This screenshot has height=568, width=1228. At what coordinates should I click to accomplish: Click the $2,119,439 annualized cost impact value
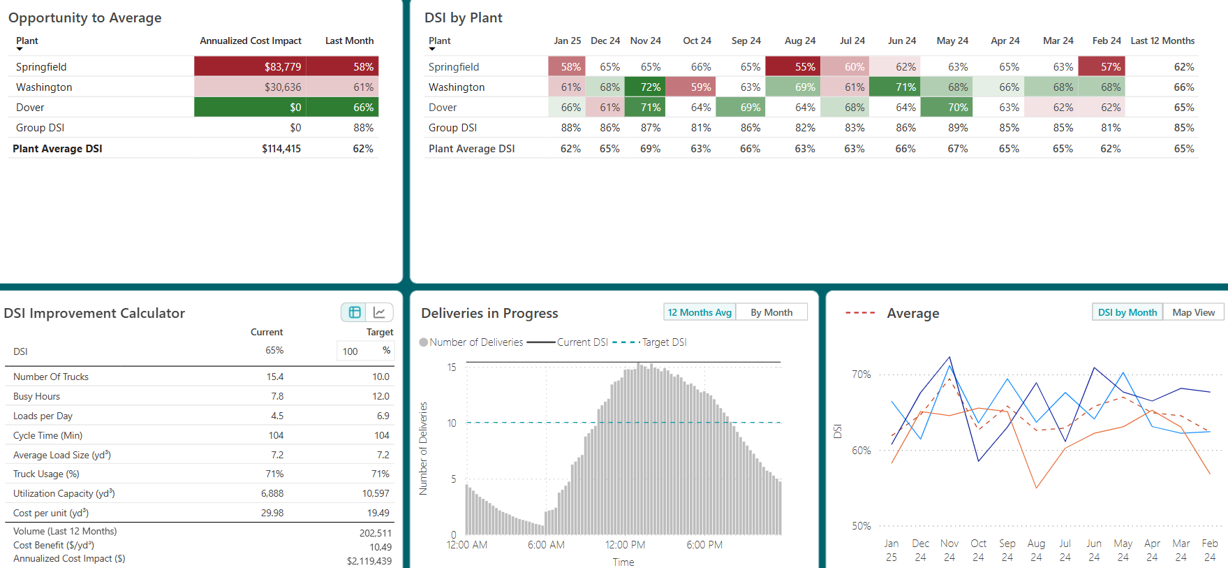369,561
